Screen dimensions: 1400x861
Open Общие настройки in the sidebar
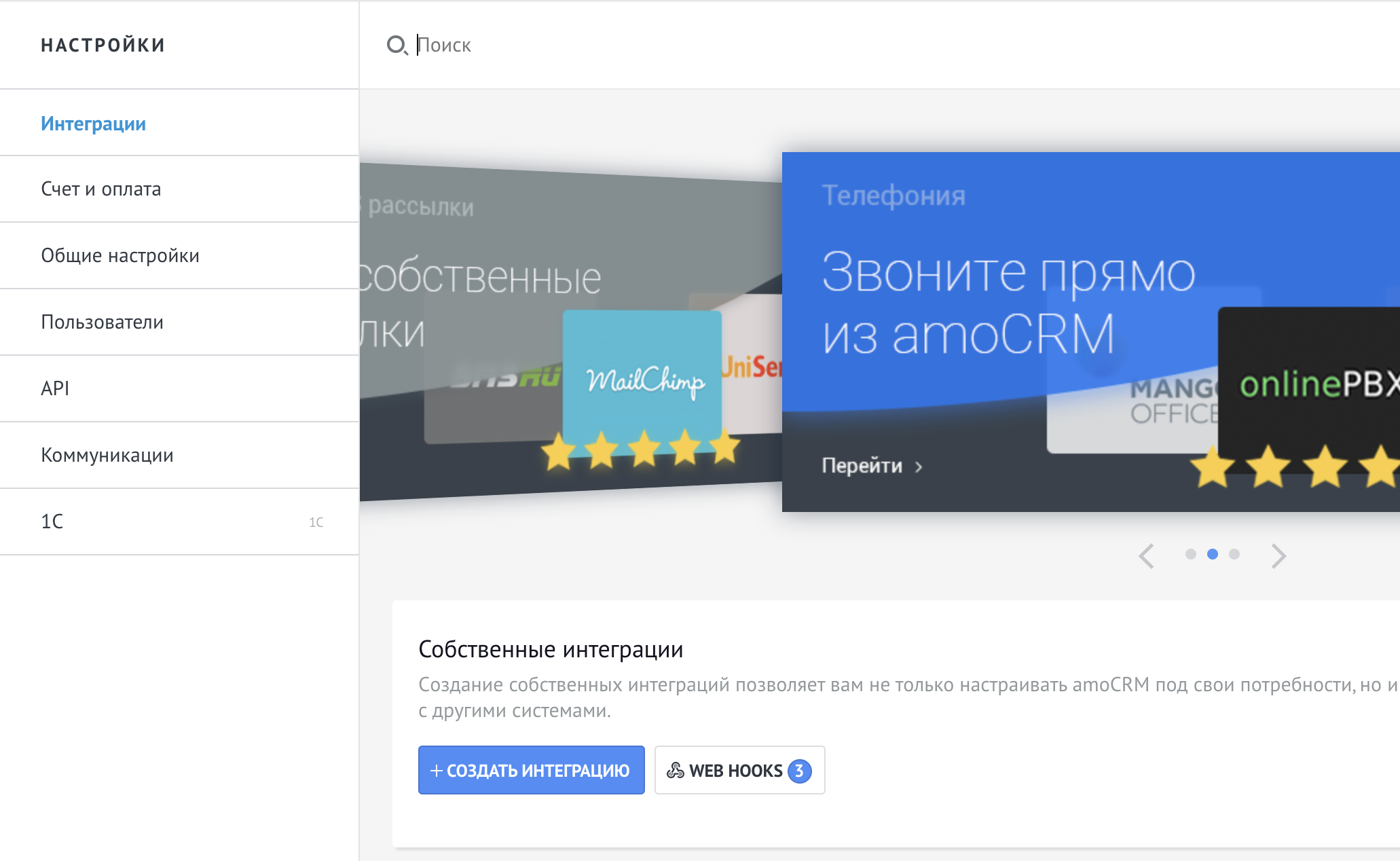click(179, 255)
